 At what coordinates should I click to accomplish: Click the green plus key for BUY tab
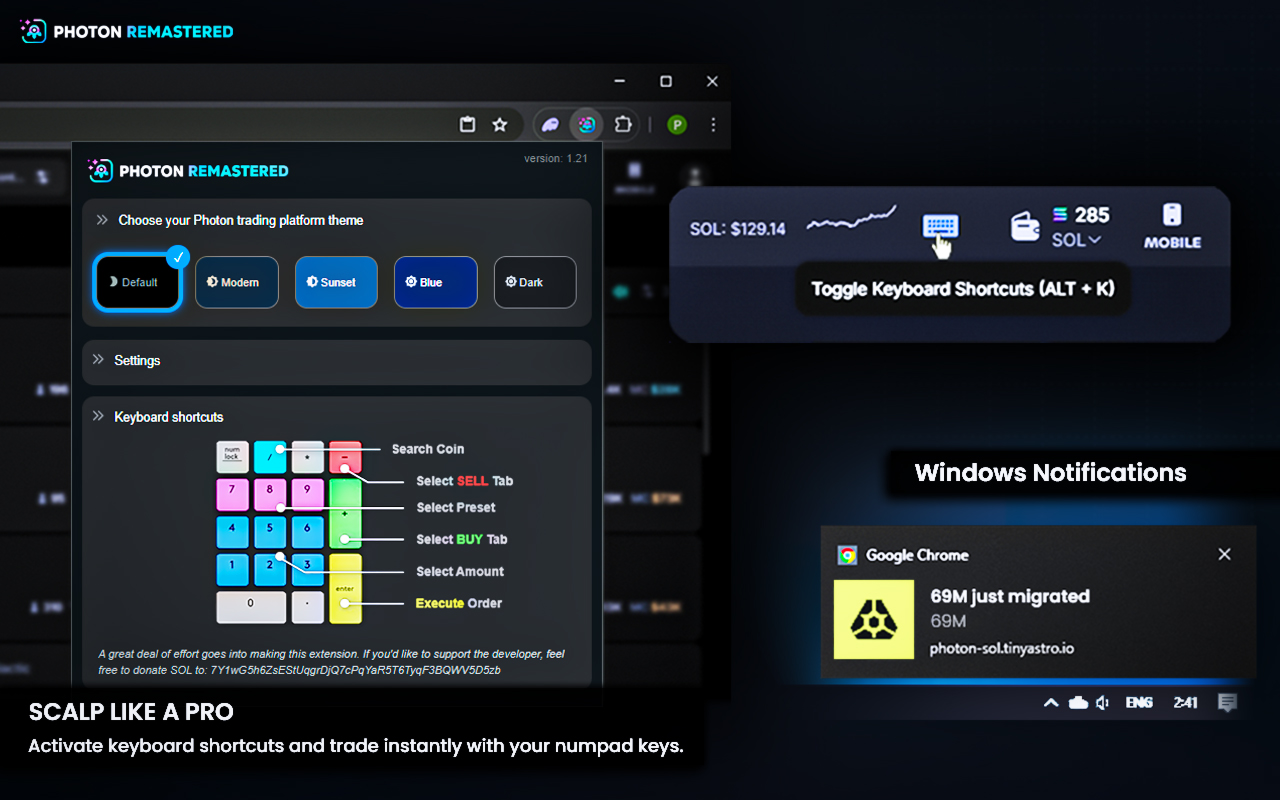click(345, 513)
